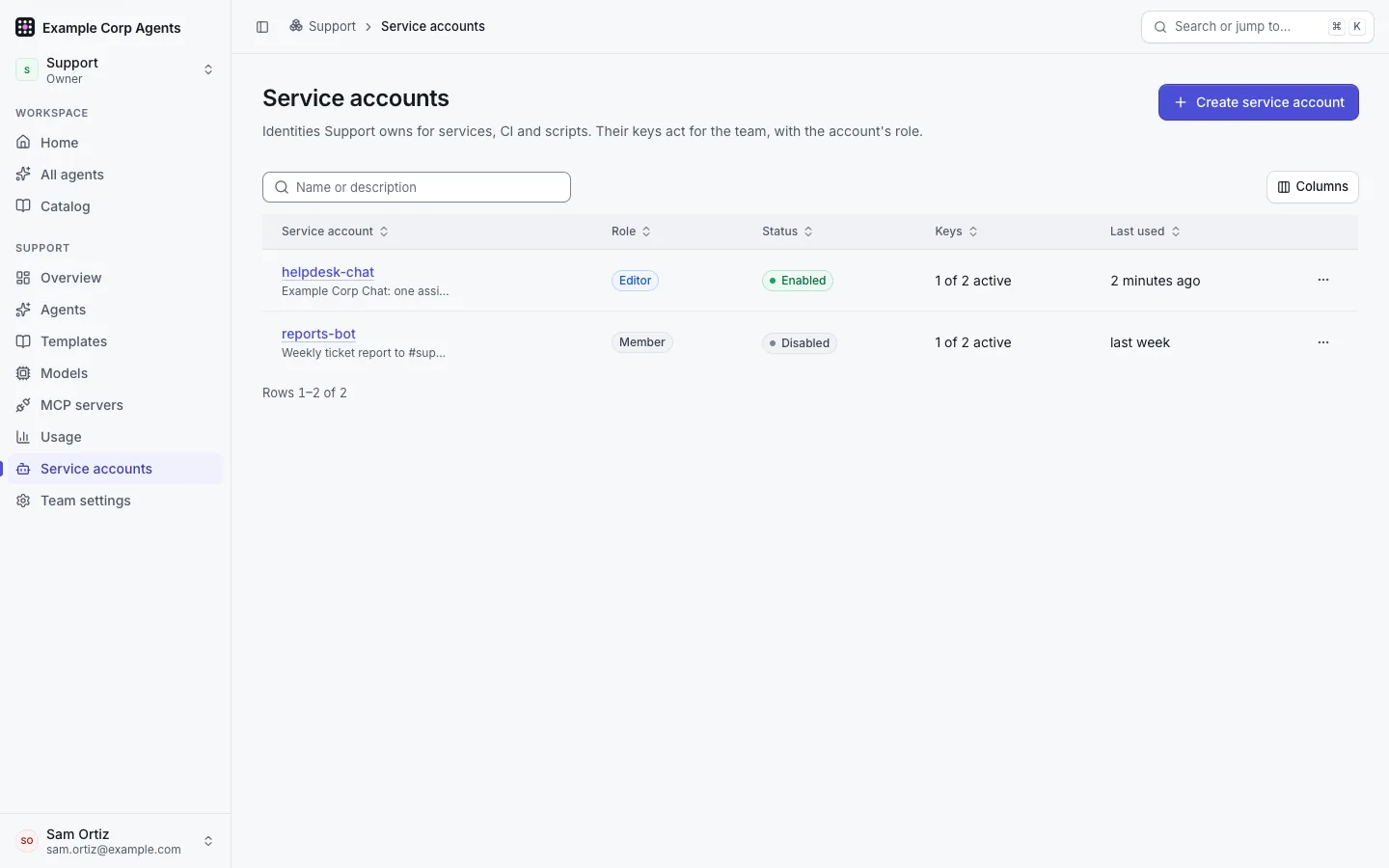1389x868 pixels.
Task: Open row actions for helpdesk-chat
Action: (1323, 280)
